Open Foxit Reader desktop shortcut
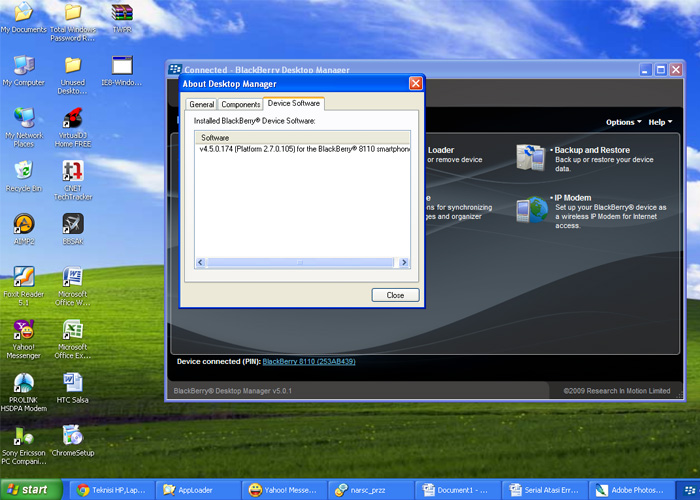The image size is (700, 500). (23, 277)
